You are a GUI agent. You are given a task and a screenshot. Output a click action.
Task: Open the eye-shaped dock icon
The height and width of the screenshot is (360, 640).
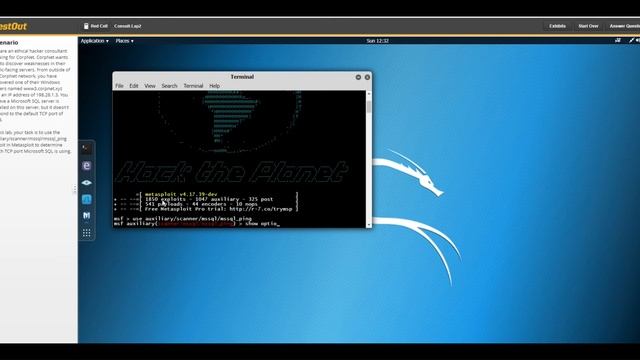(87, 182)
